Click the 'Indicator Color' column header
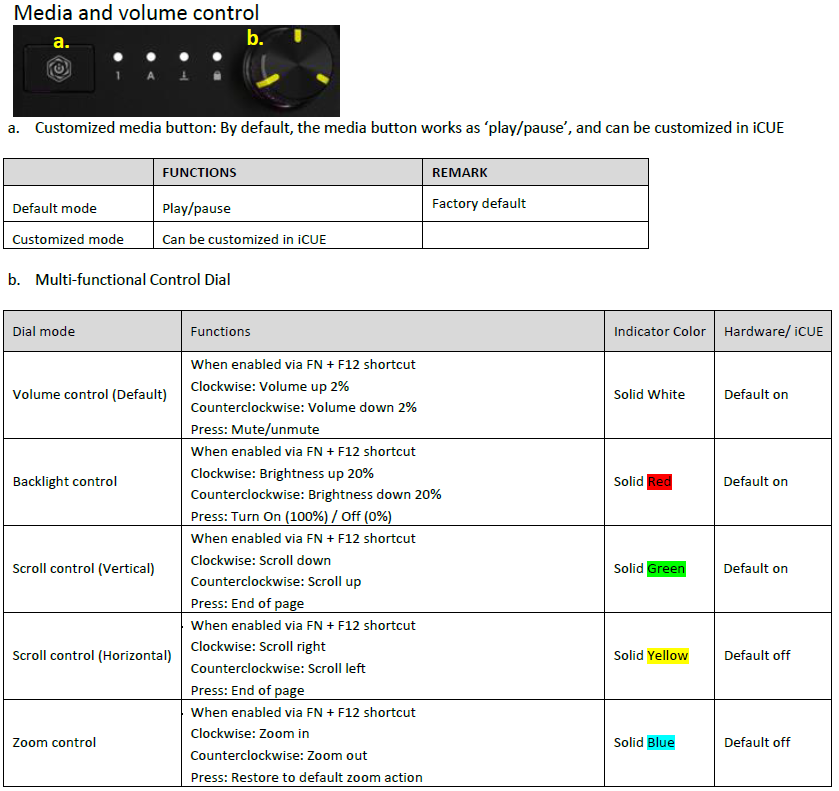This screenshot has width=839, height=791. point(659,331)
